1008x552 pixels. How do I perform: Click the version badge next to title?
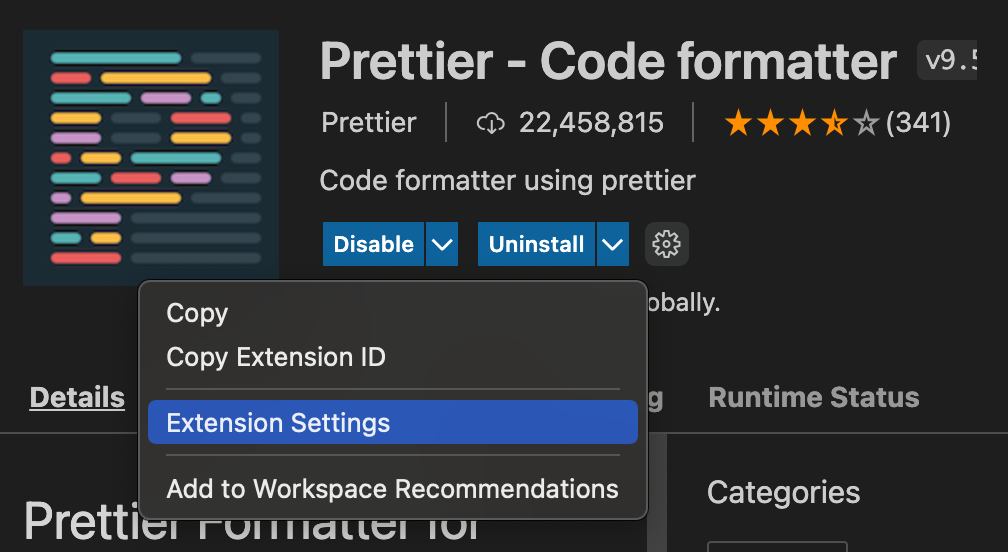947,60
